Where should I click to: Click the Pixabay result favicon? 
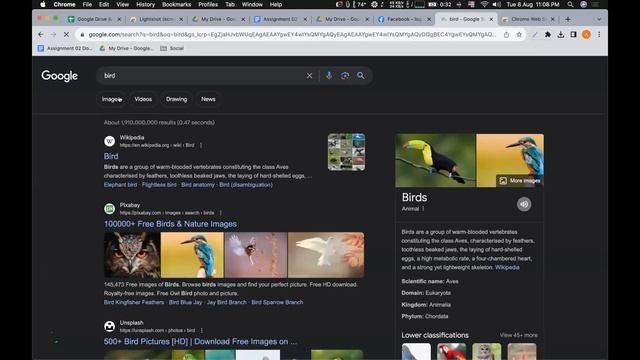pos(109,209)
